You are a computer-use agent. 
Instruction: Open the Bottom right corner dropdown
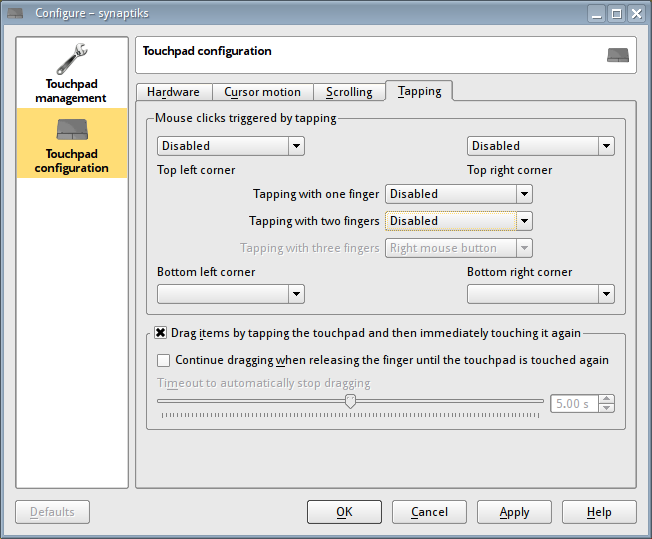541,294
